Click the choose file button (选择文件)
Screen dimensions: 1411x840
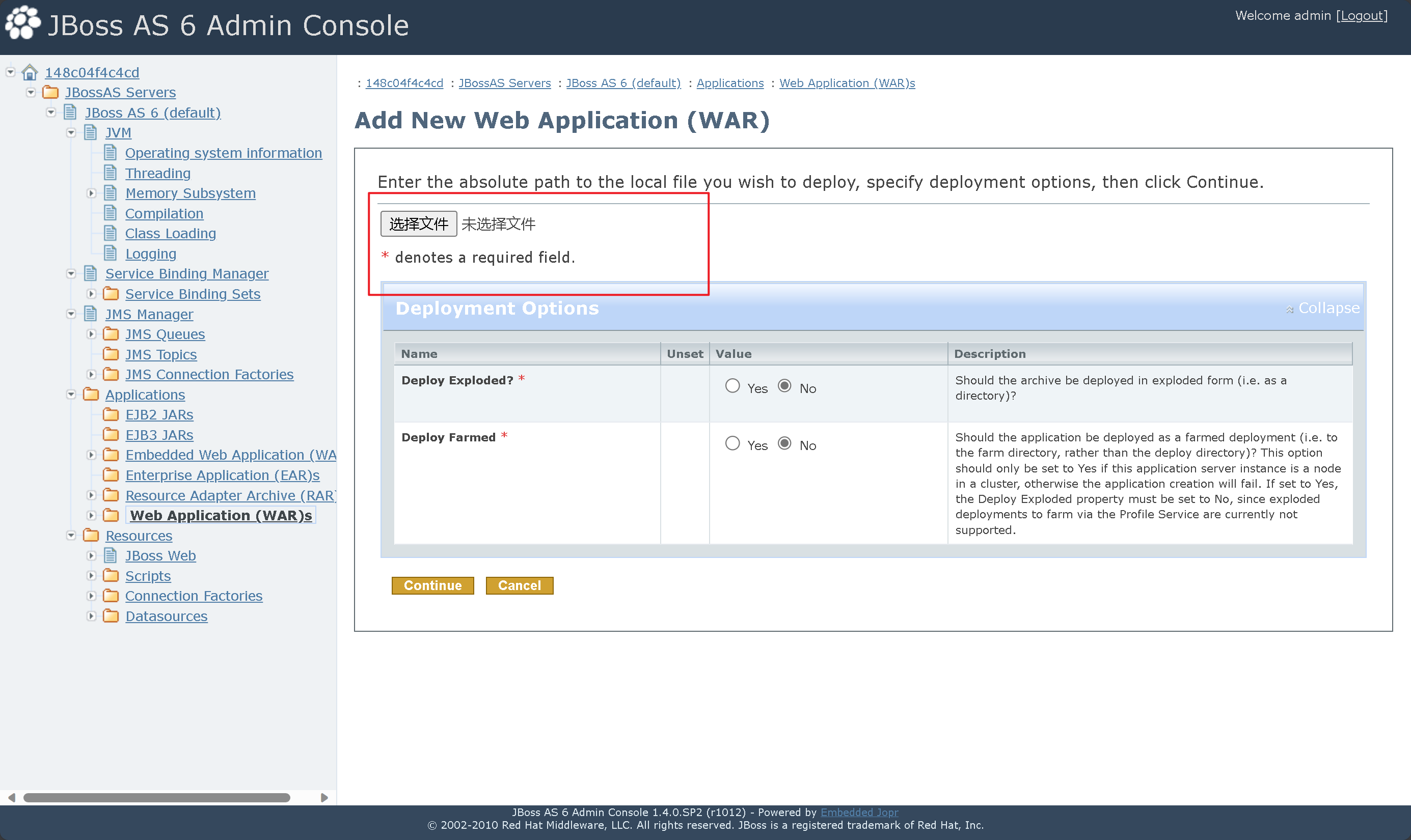418,224
